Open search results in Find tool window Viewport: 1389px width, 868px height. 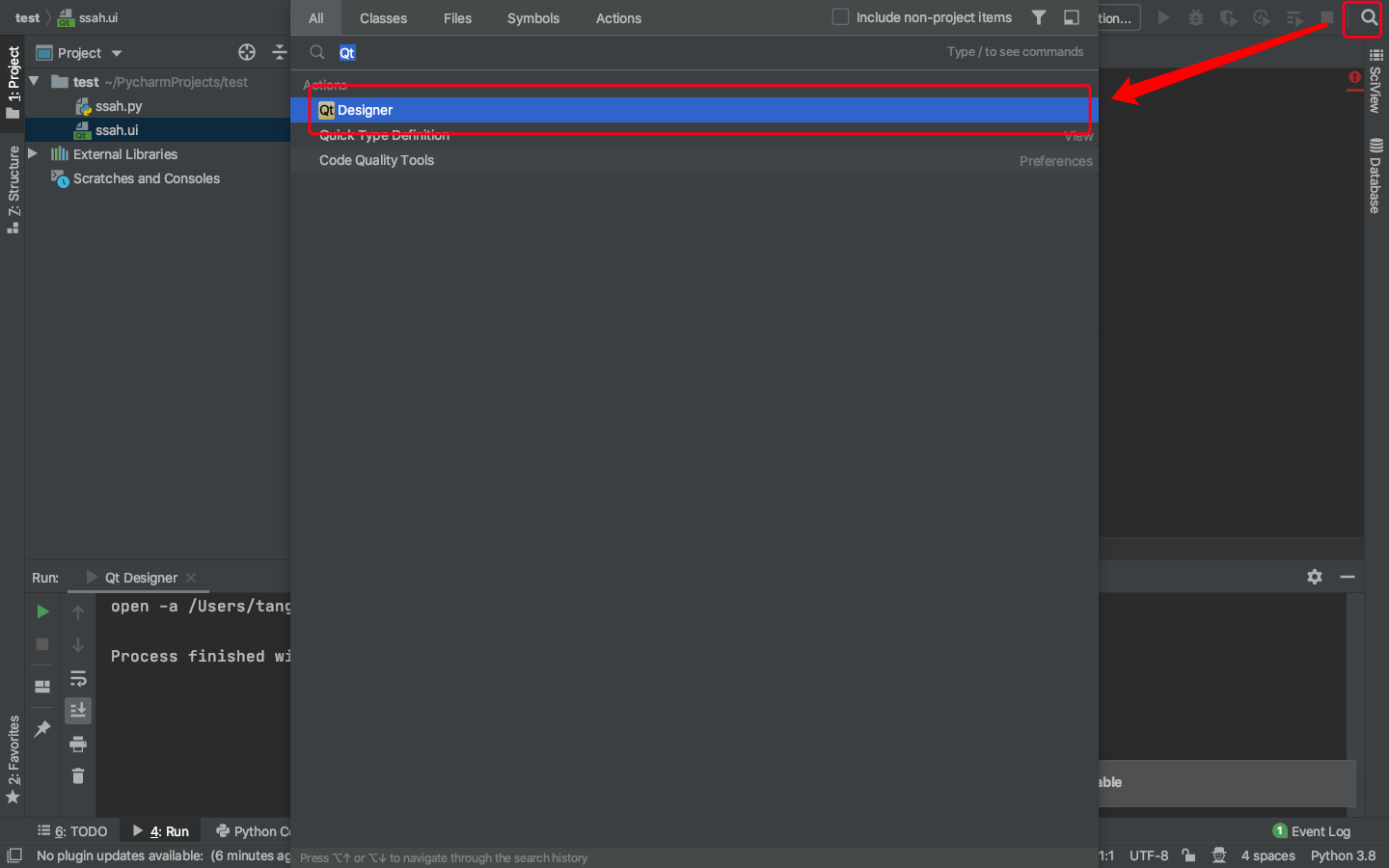click(1072, 17)
